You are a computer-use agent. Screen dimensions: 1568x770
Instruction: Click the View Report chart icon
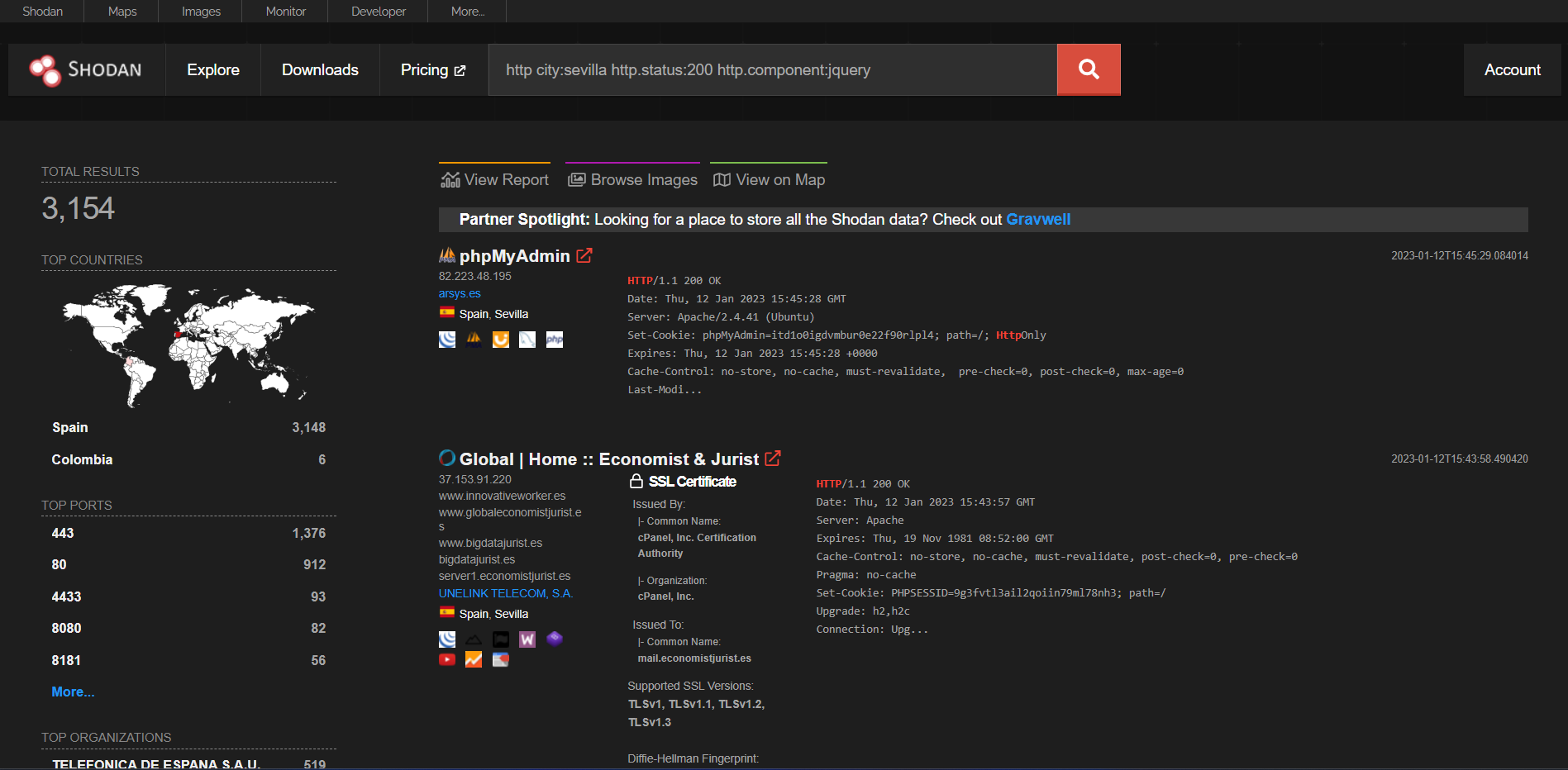(450, 180)
